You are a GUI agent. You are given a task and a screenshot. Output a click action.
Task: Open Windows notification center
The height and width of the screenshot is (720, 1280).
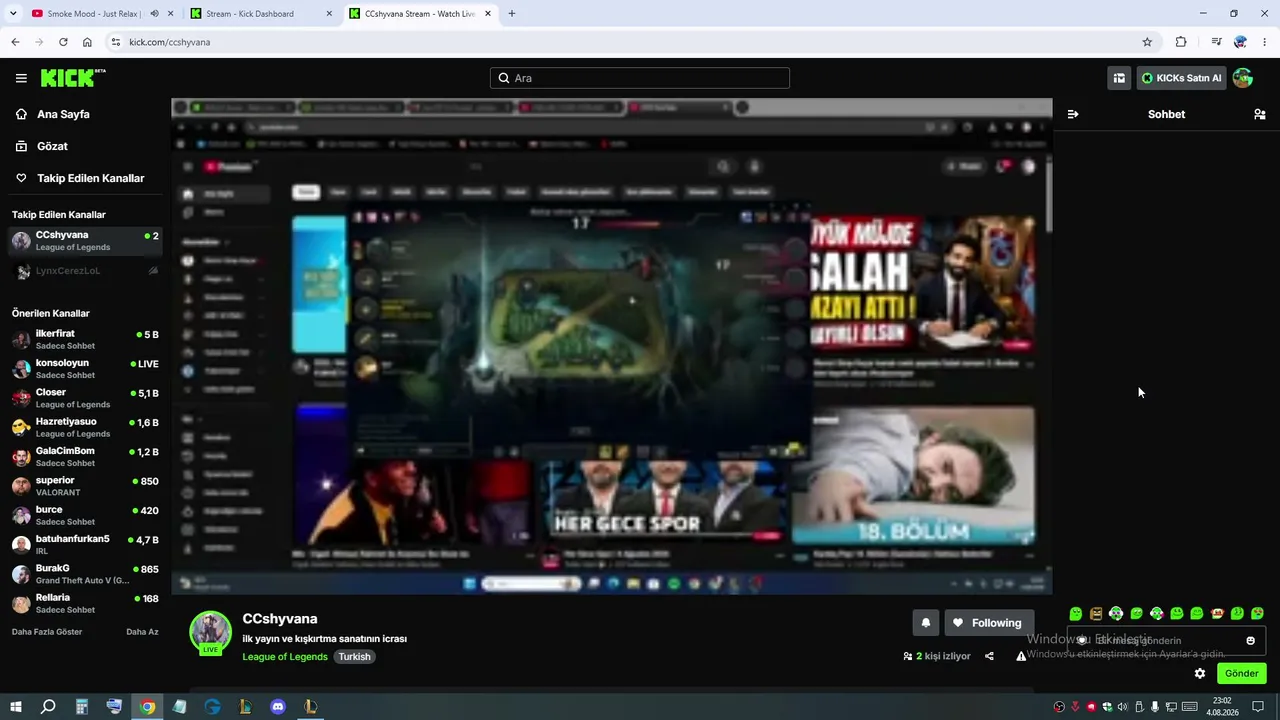click(x=1258, y=707)
